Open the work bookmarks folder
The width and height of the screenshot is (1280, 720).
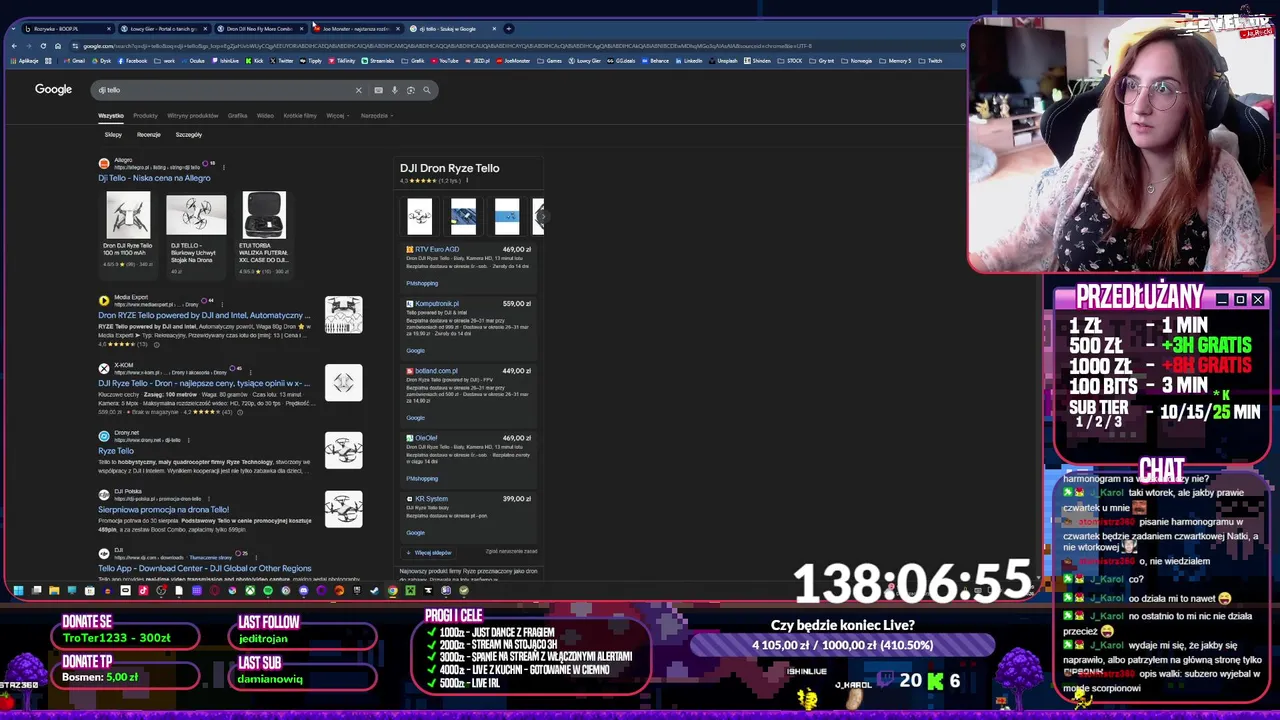165,61
